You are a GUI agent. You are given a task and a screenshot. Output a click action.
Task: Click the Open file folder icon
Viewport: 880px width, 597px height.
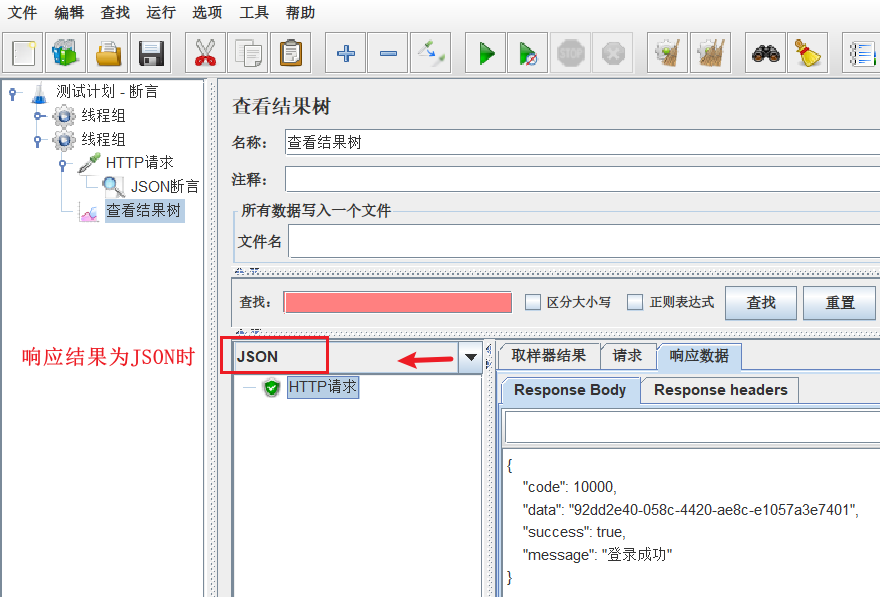coord(108,53)
